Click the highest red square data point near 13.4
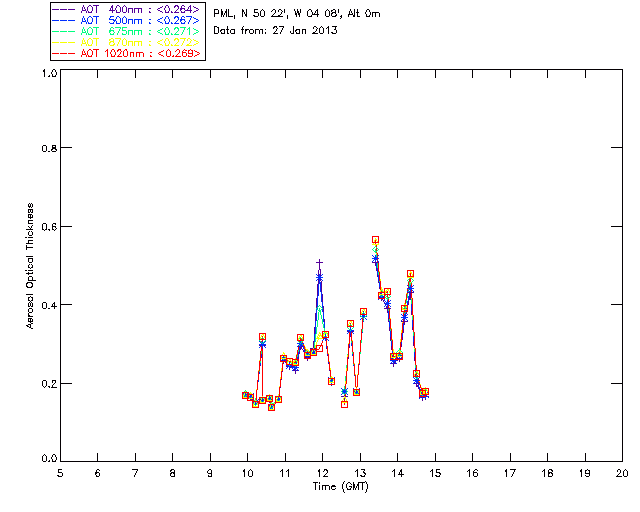Image resolution: width=640 pixels, height=512 pixels. coord(376,240)
